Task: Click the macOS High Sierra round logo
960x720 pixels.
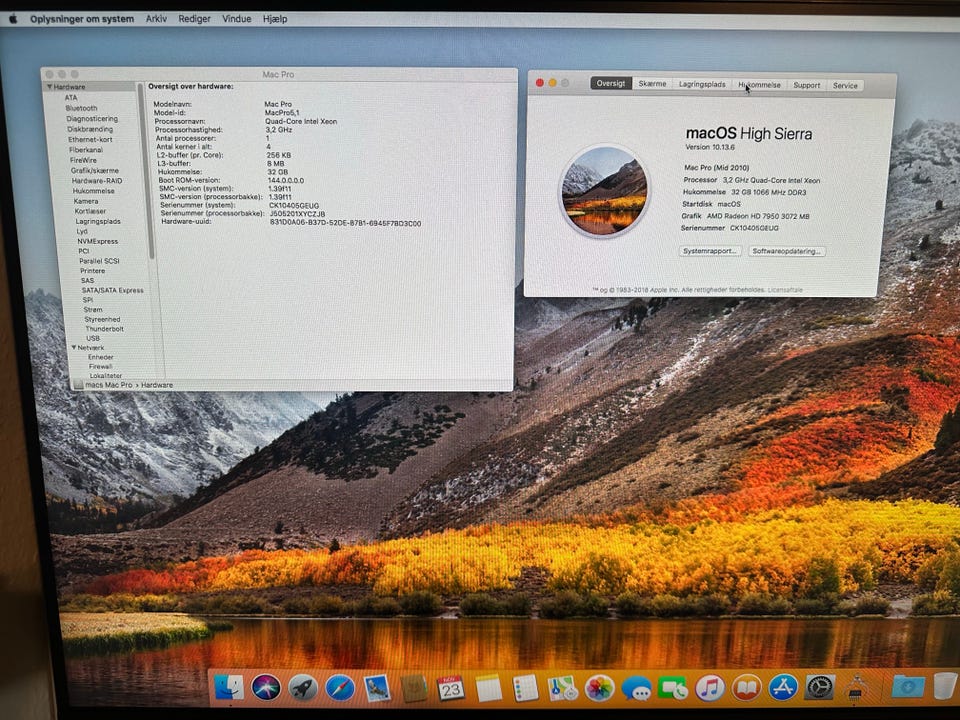Action: point(605,190)
